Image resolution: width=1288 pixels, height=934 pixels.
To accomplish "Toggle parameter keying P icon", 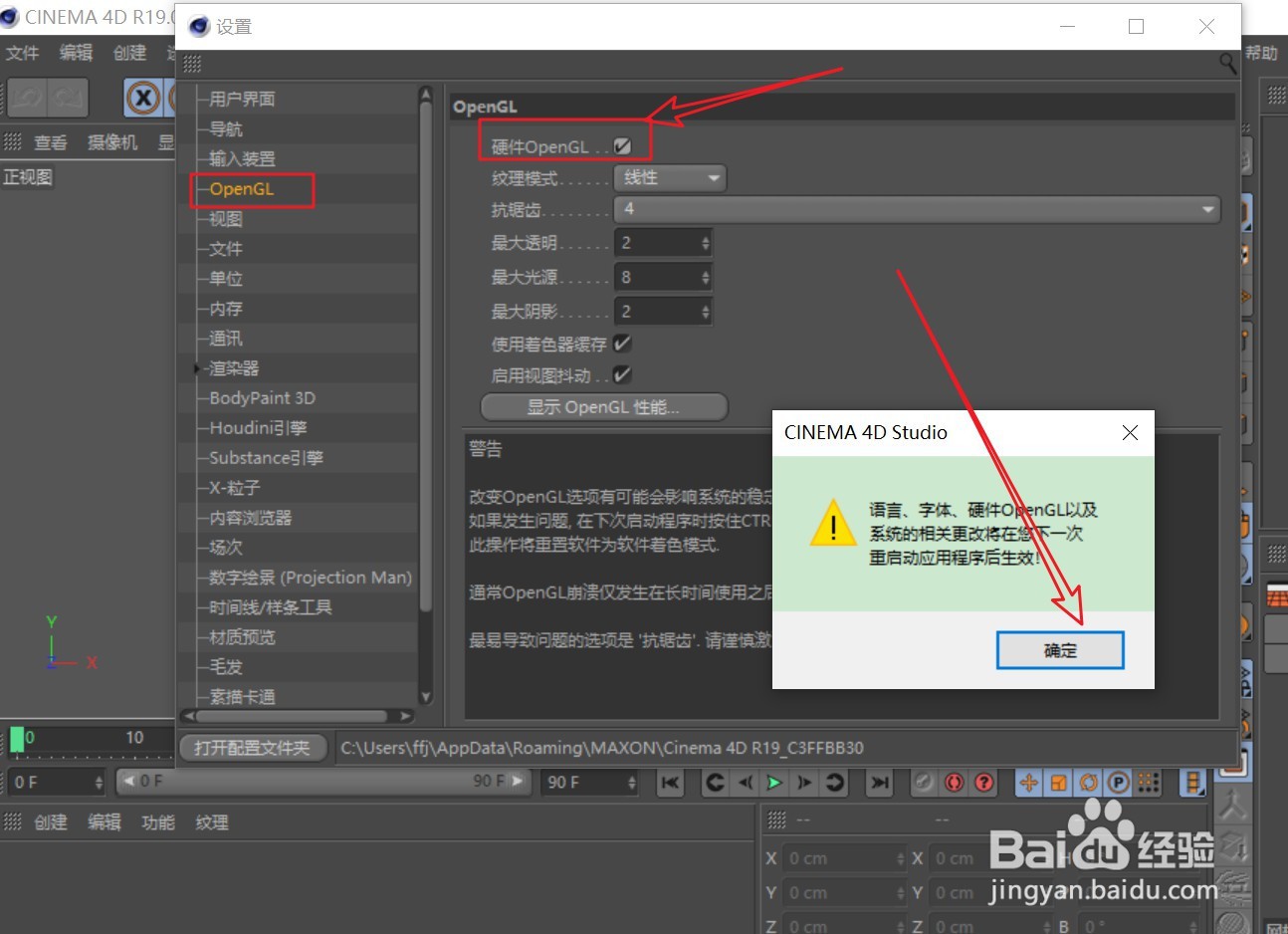I will 1119,783.
